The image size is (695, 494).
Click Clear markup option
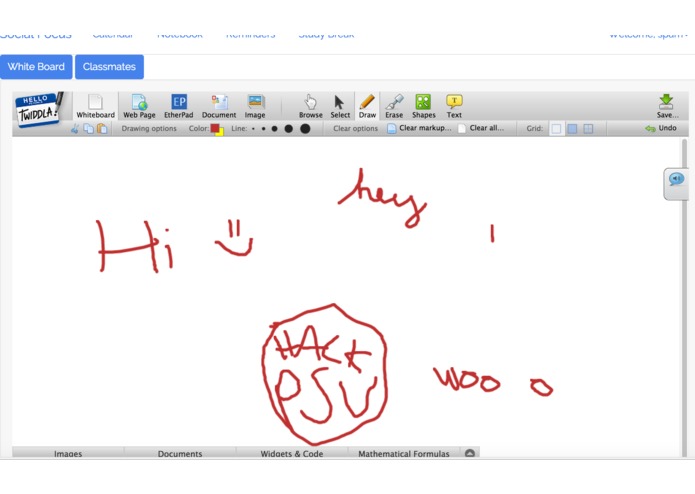coord(419,128)
